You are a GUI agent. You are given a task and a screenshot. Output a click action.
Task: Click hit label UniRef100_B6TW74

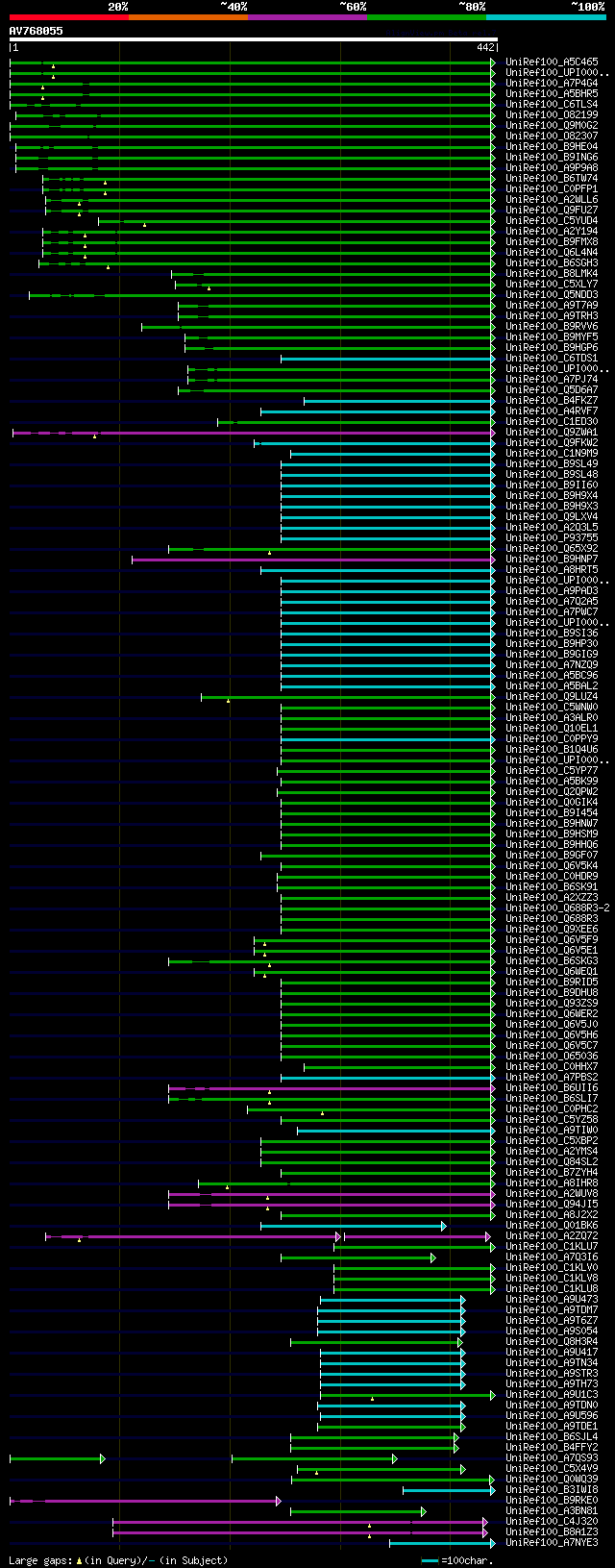[x=552, y=179]
